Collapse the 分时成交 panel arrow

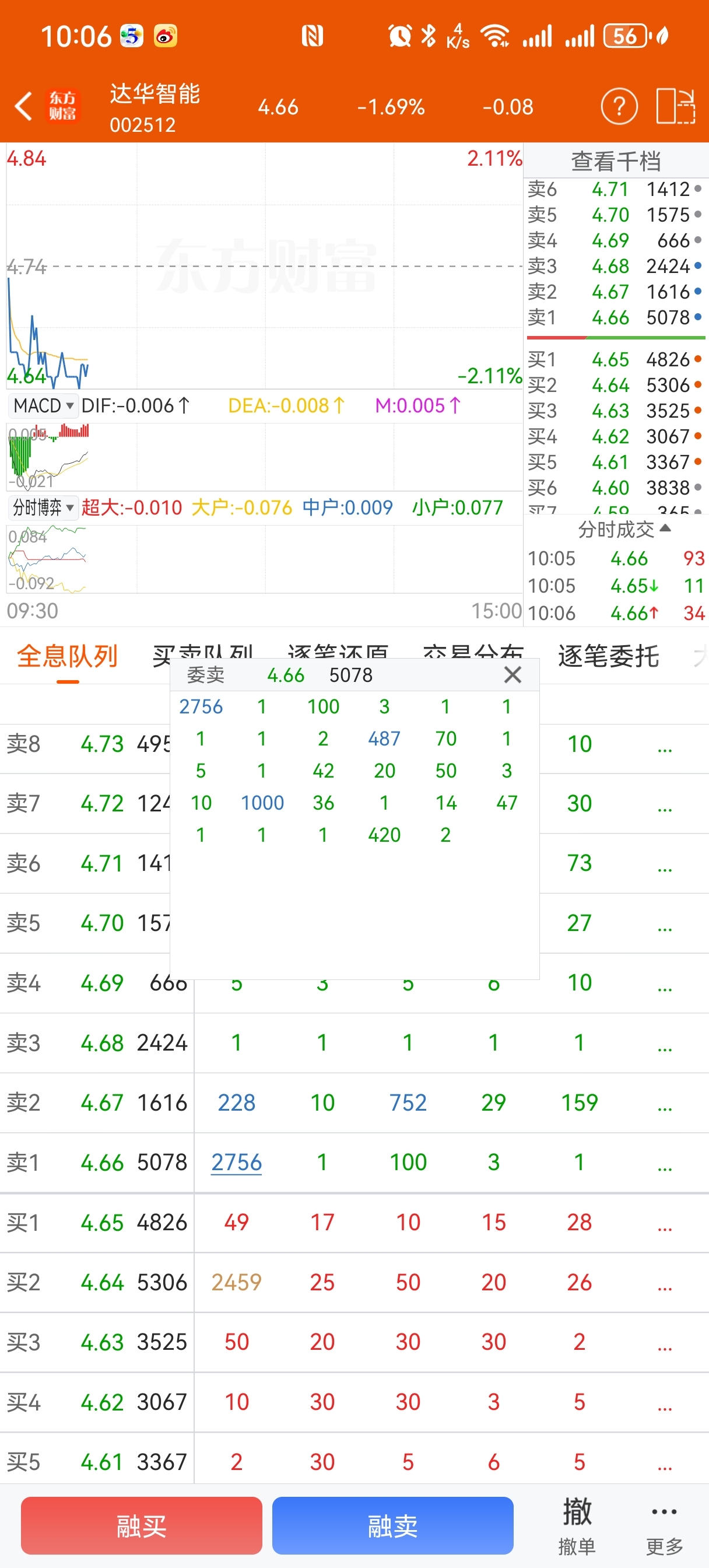coord(665,528)
